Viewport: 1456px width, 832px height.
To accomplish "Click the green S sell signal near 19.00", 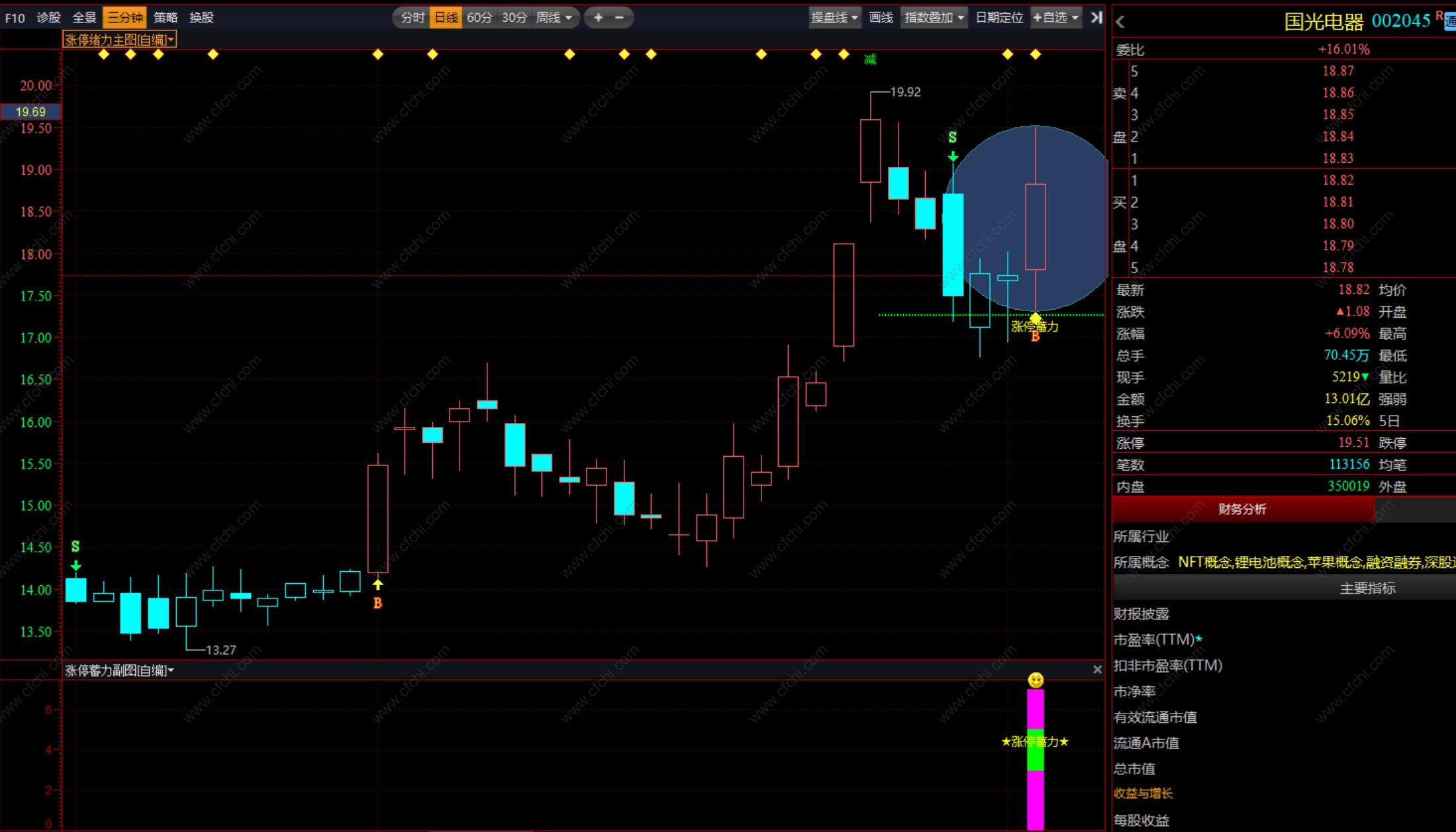I will pos(952,138).
